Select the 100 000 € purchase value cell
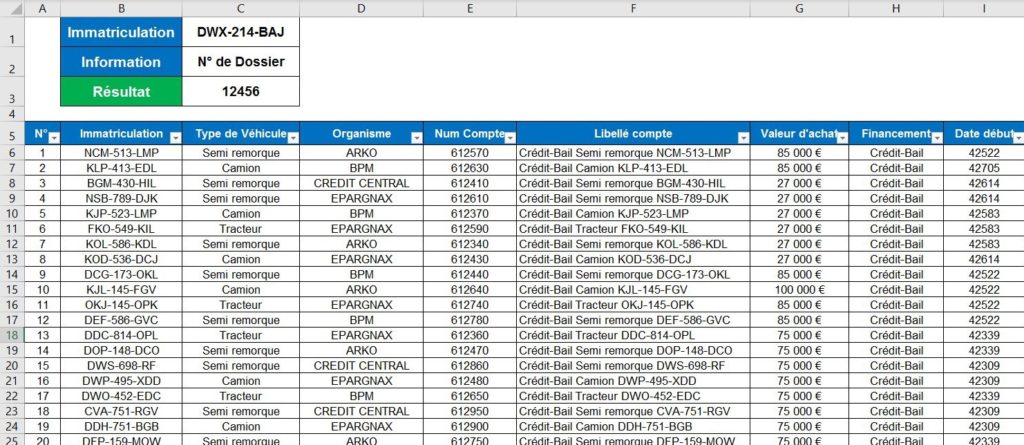This screenshot has width=1024, height=445. pyautogui.click(x=798, y=290)
